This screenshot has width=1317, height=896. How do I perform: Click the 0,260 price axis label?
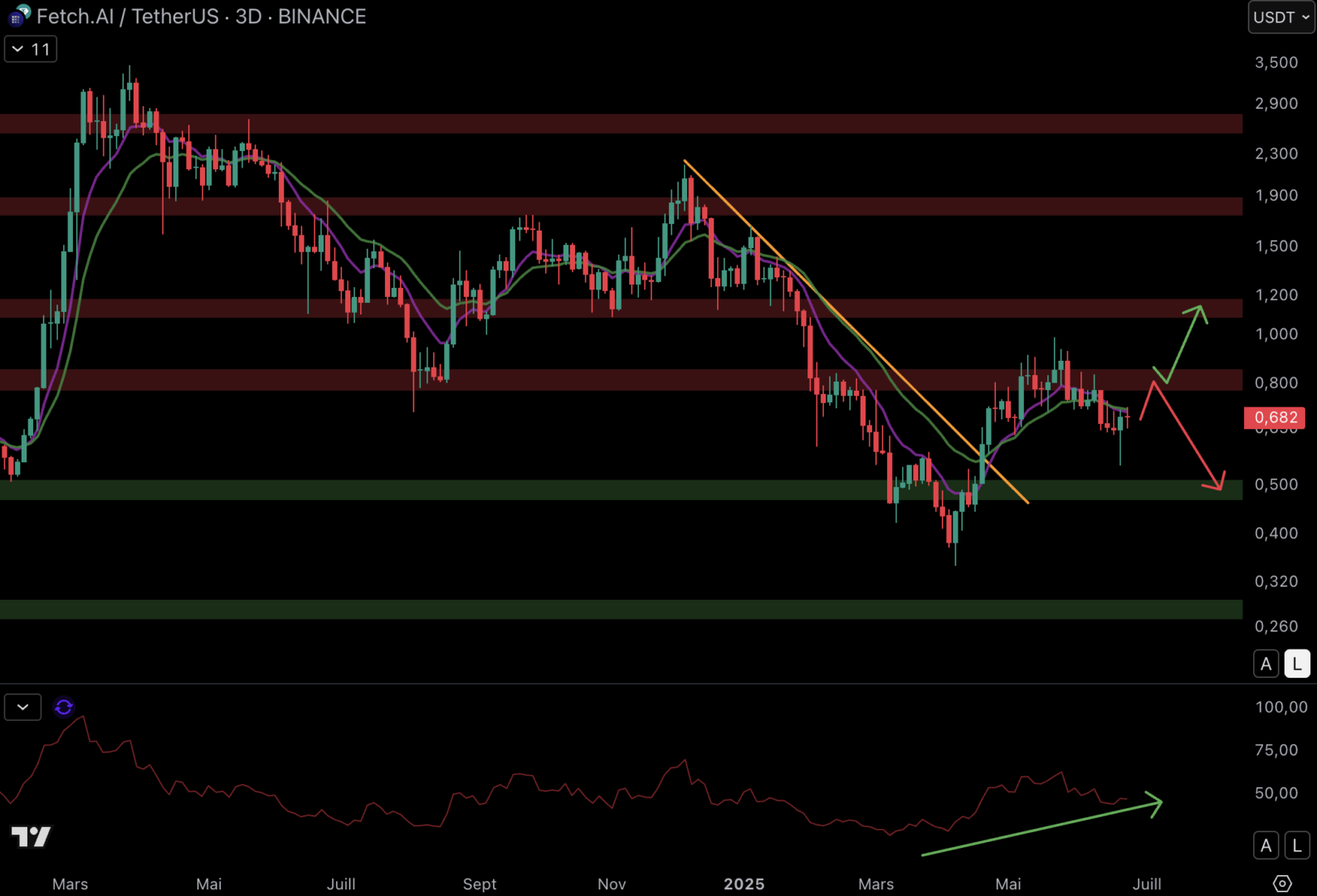tap(1276, 626)
